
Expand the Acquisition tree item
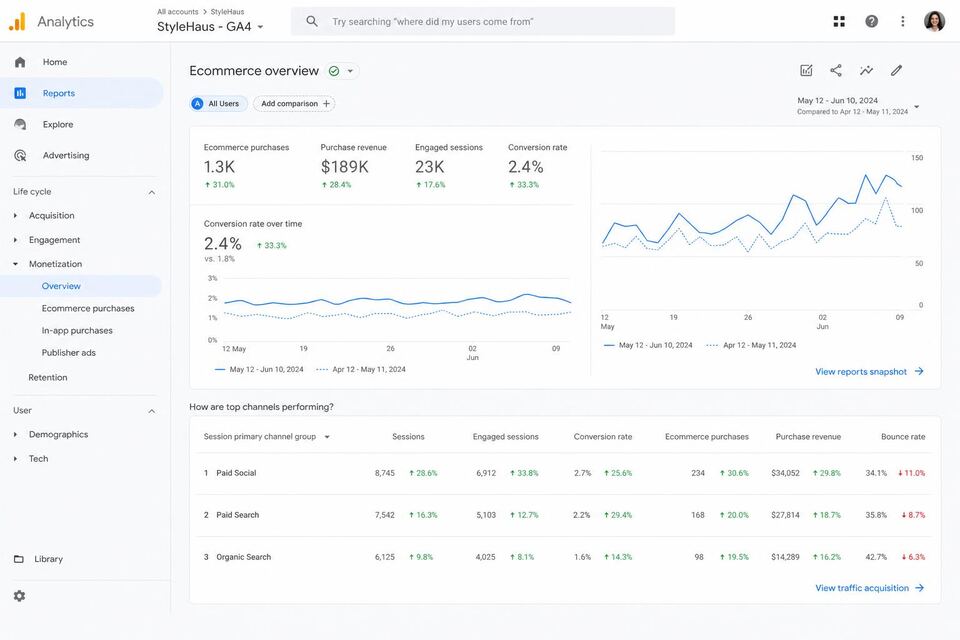(15, 216)
